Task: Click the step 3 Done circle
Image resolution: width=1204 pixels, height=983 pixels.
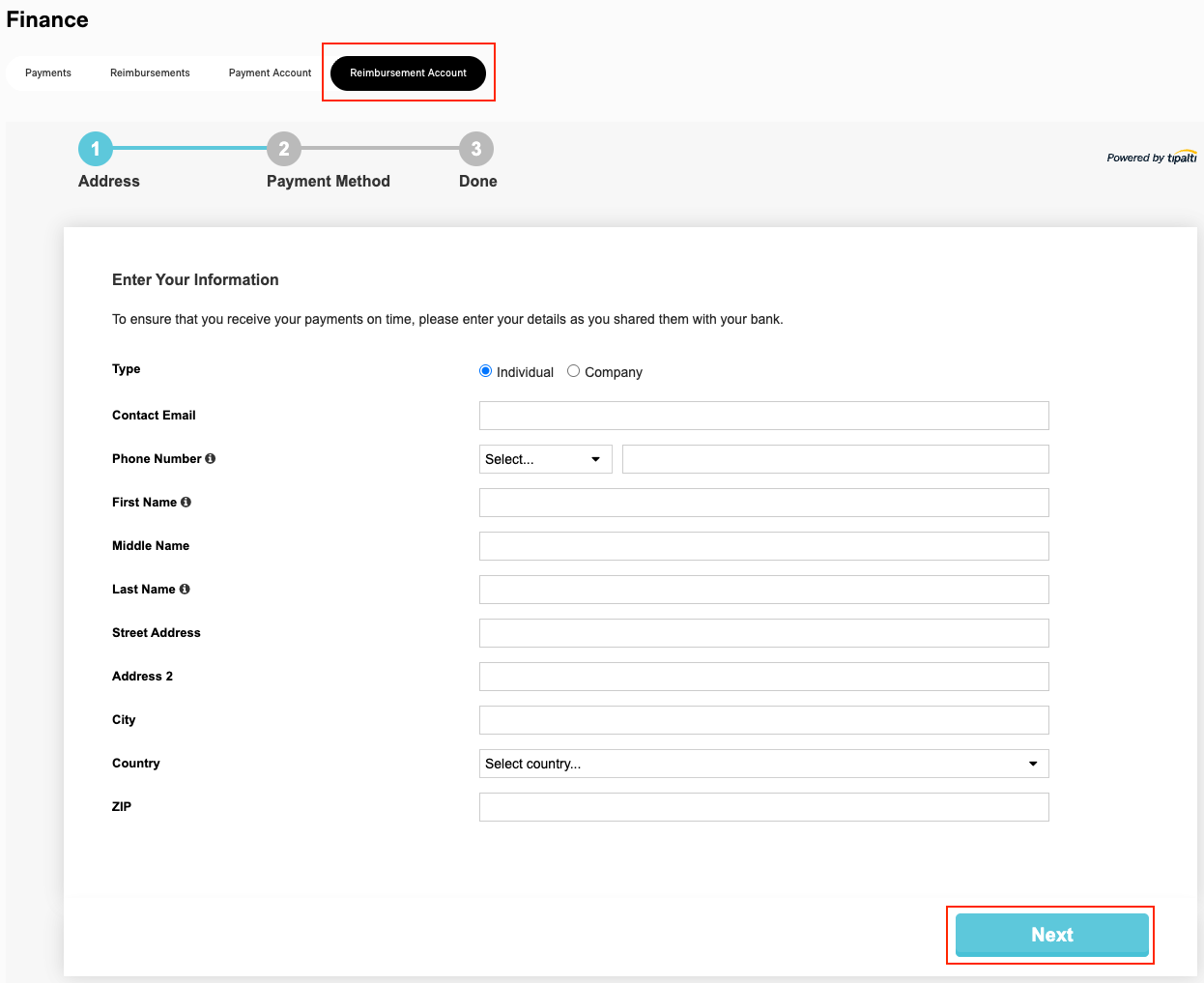Action: pos(476,149)
